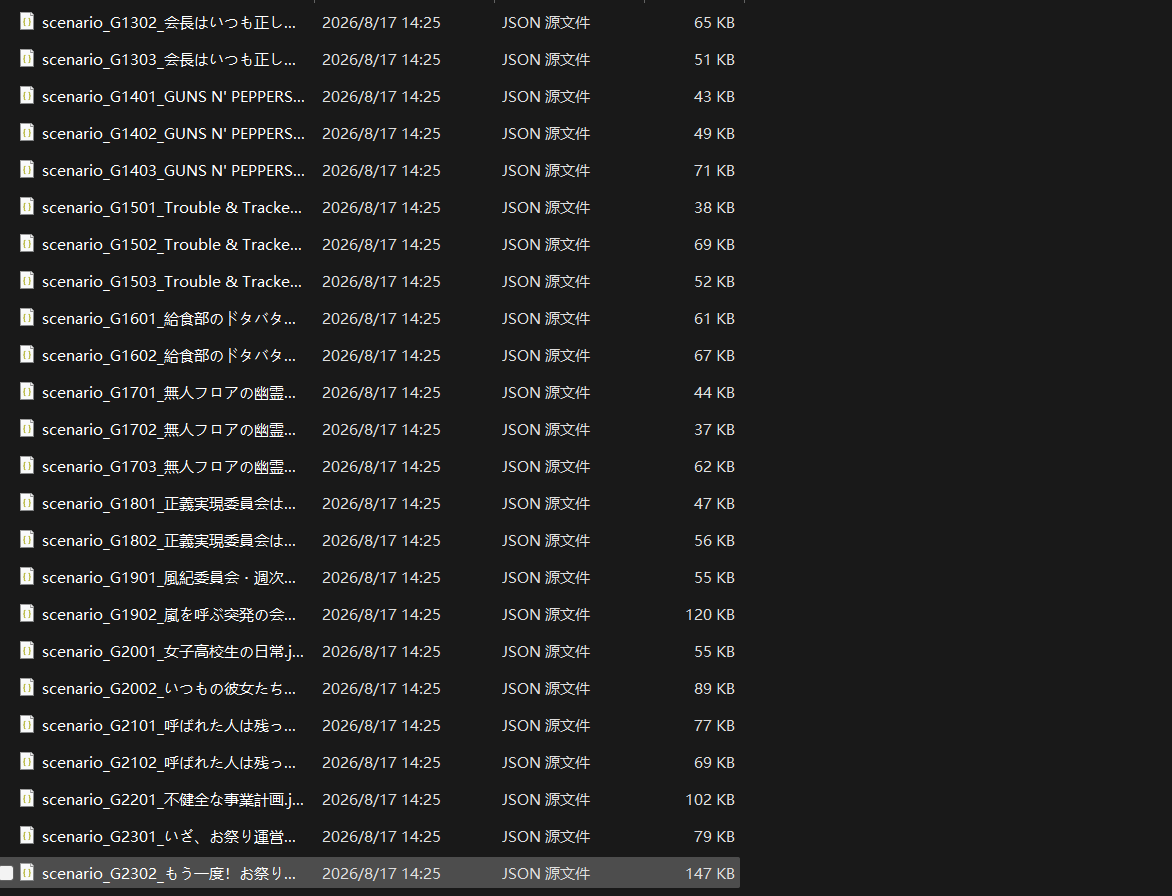Select the file icon next to scenario_G1601
The width and height of the screenshot is (1172, 896).
[x=27, y=318]
